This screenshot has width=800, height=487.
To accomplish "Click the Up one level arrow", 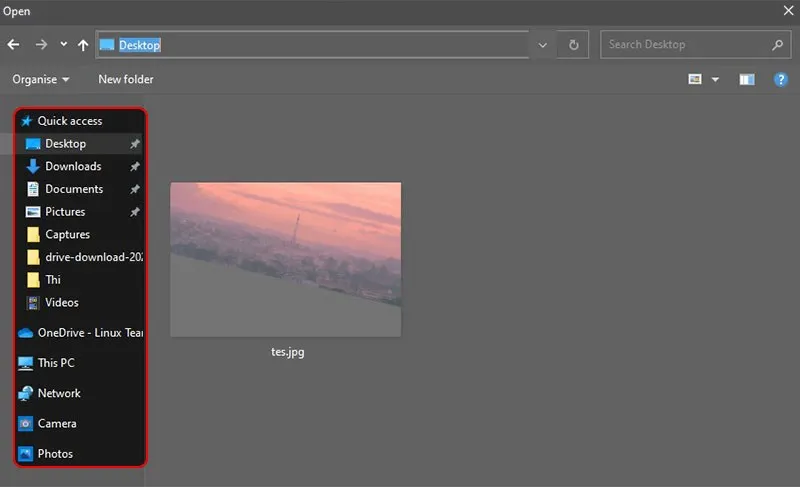I will coord(83,45).
